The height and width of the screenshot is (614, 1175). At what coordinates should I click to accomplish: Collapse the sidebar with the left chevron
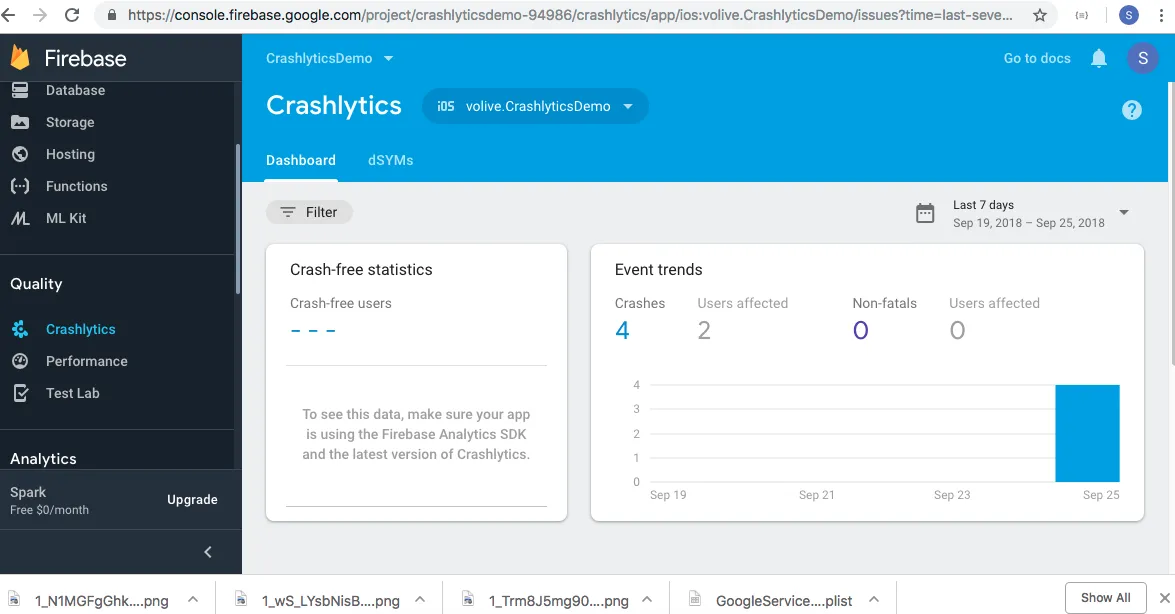pos(208,552)
